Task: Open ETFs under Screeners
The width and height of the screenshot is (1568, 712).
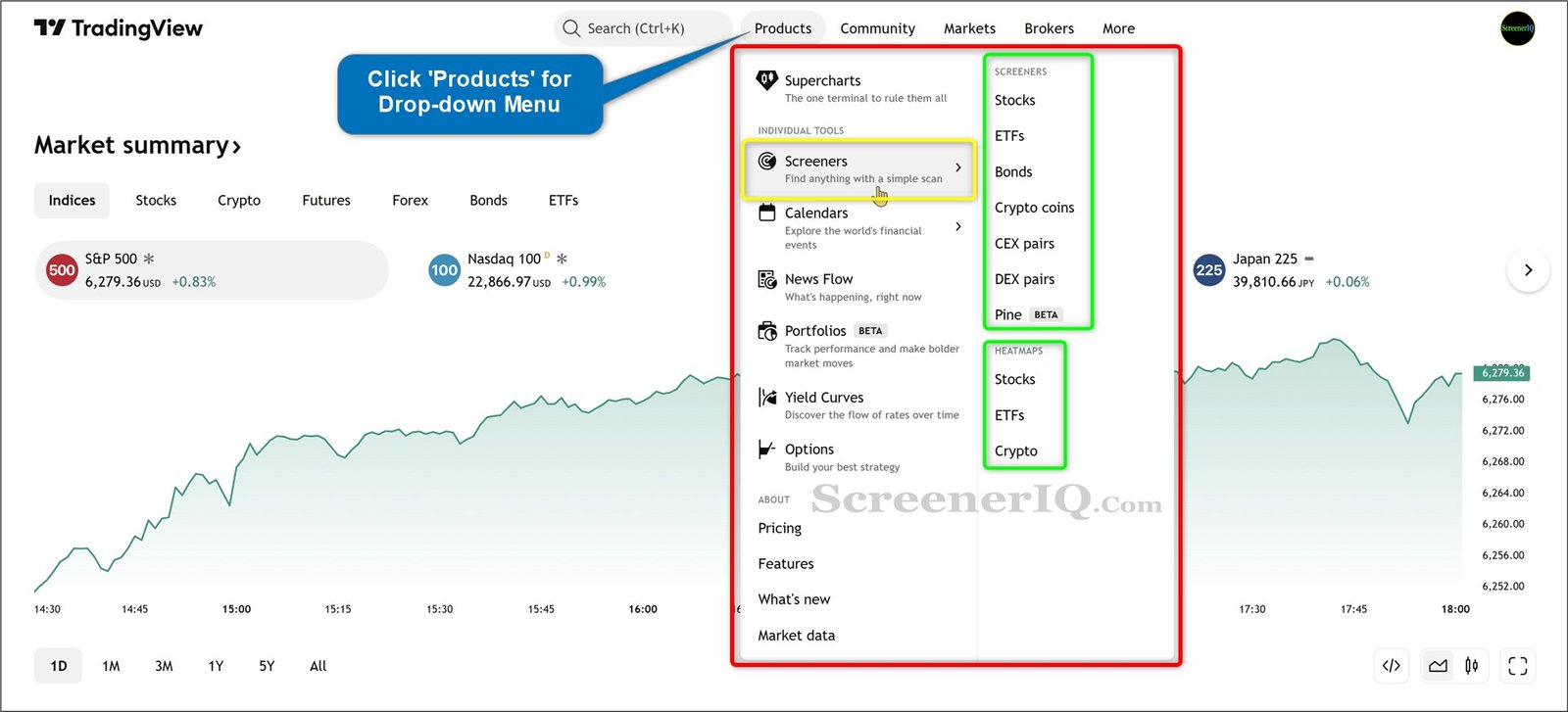Action: tap(1009, 136)
